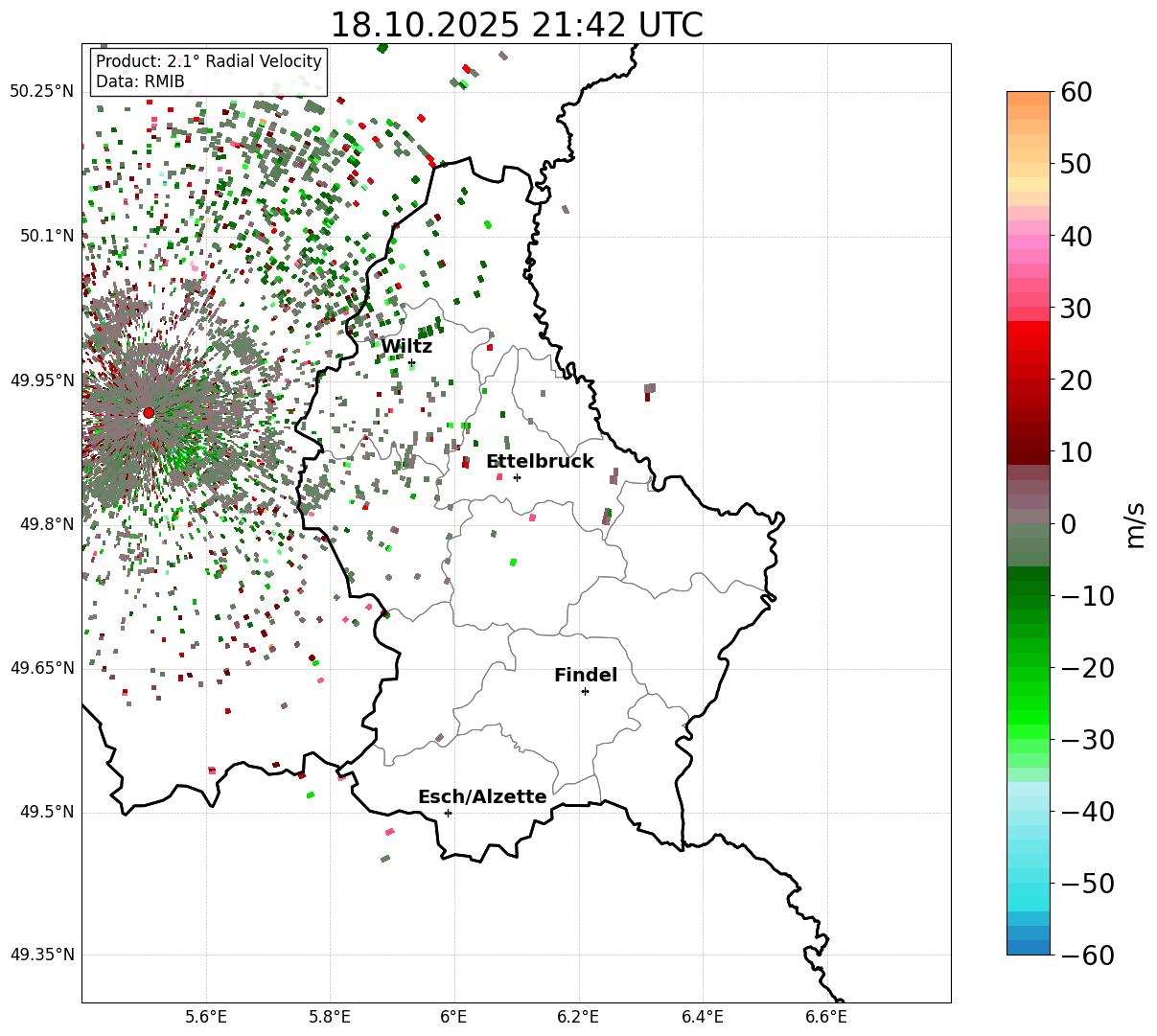Image resolution: width=1157 pixels, height=1036 pixels.
Task: Click the 'Product: 2.1° Radial Velocity' label
Action: pos(209,61)
